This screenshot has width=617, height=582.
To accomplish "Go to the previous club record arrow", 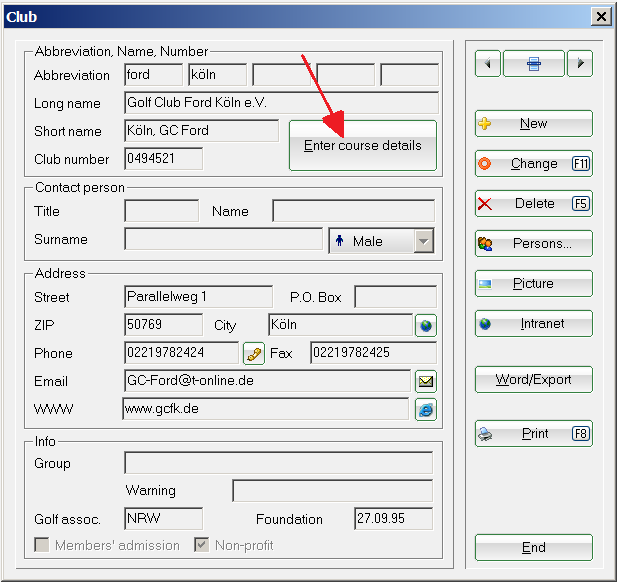I will (x=488, y=63).
